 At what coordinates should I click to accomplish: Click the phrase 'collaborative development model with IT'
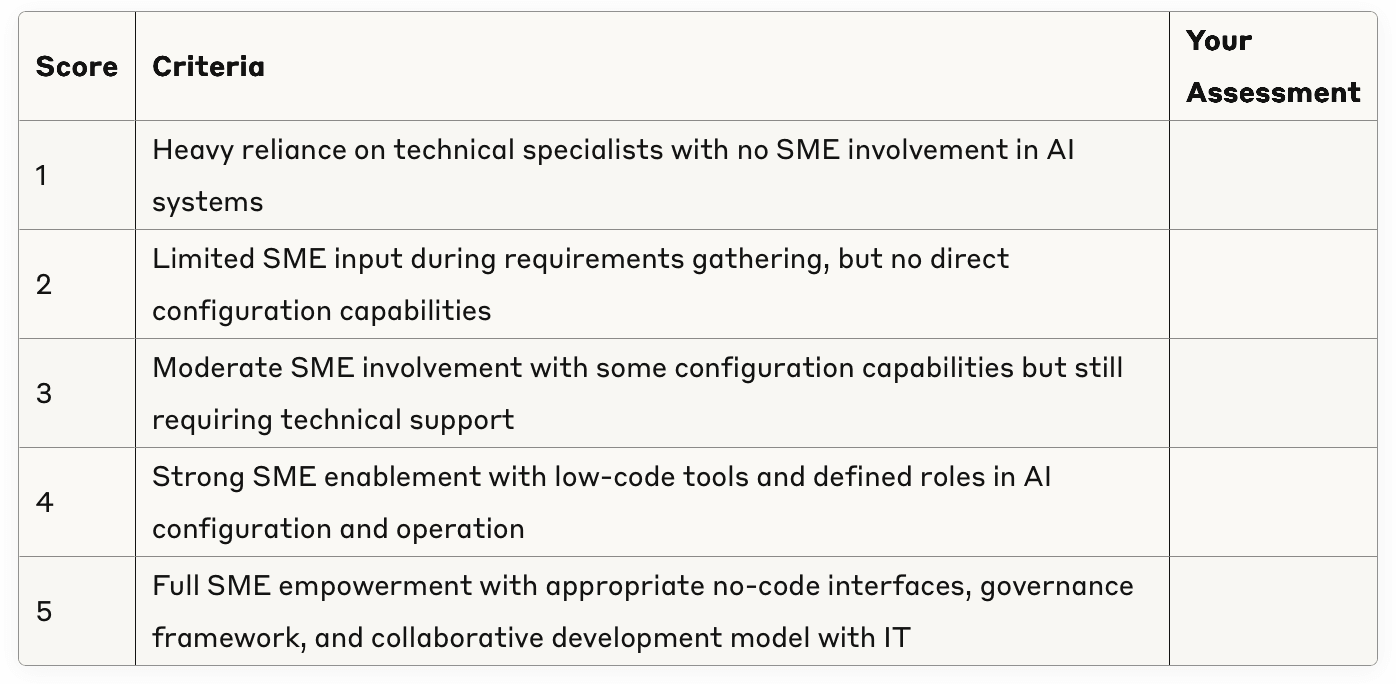pyautogui.click(x=640, y=638)
